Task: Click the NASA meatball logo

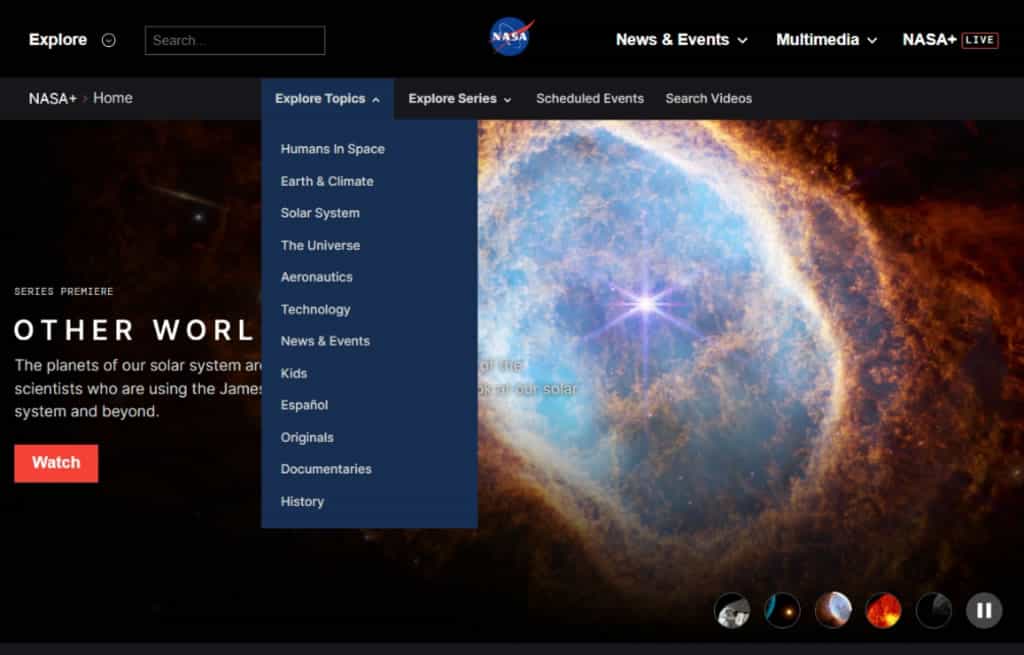Action: pyautogui.click(x=511, y=37)
